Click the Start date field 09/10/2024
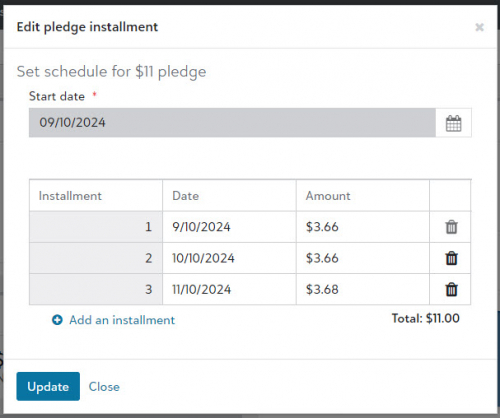Screen dimensions: 500x418 click(x=232, y=123)
